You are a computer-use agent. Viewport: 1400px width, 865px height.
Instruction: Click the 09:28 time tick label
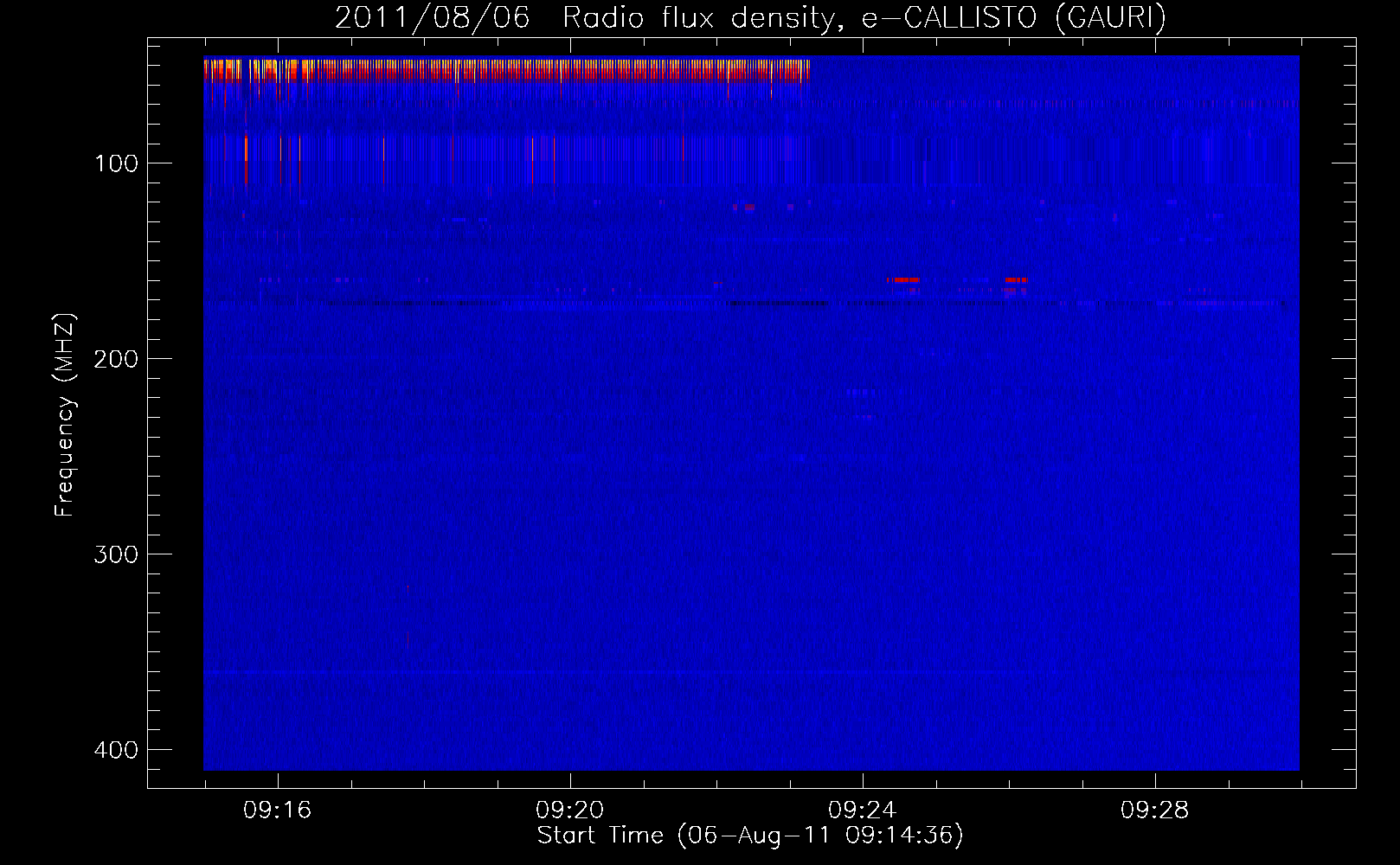tap(1155, 811)
